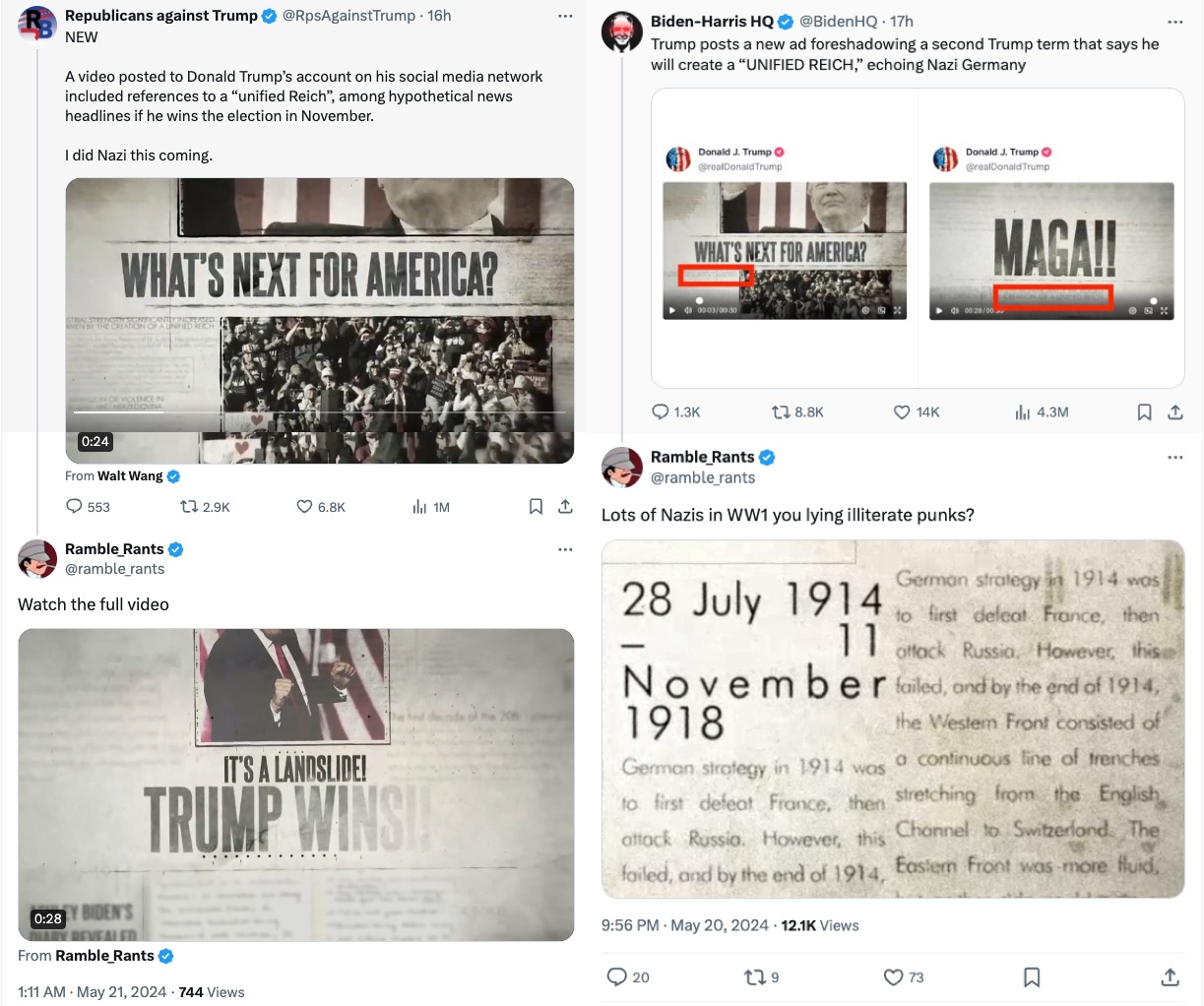Image resolution: width=1204 pixels, height=1006 pixels.
Task: Retweet the Republicans against Trump post
Action: pyautogui.click(x=204, y=507)
